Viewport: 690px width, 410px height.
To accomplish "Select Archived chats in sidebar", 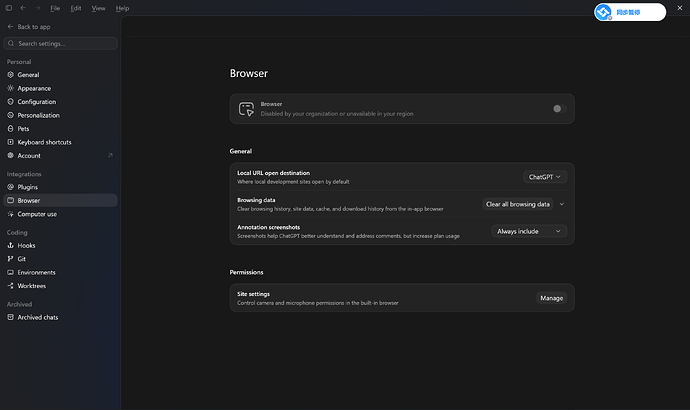I will pyautogui.click(x=60, y=317).
